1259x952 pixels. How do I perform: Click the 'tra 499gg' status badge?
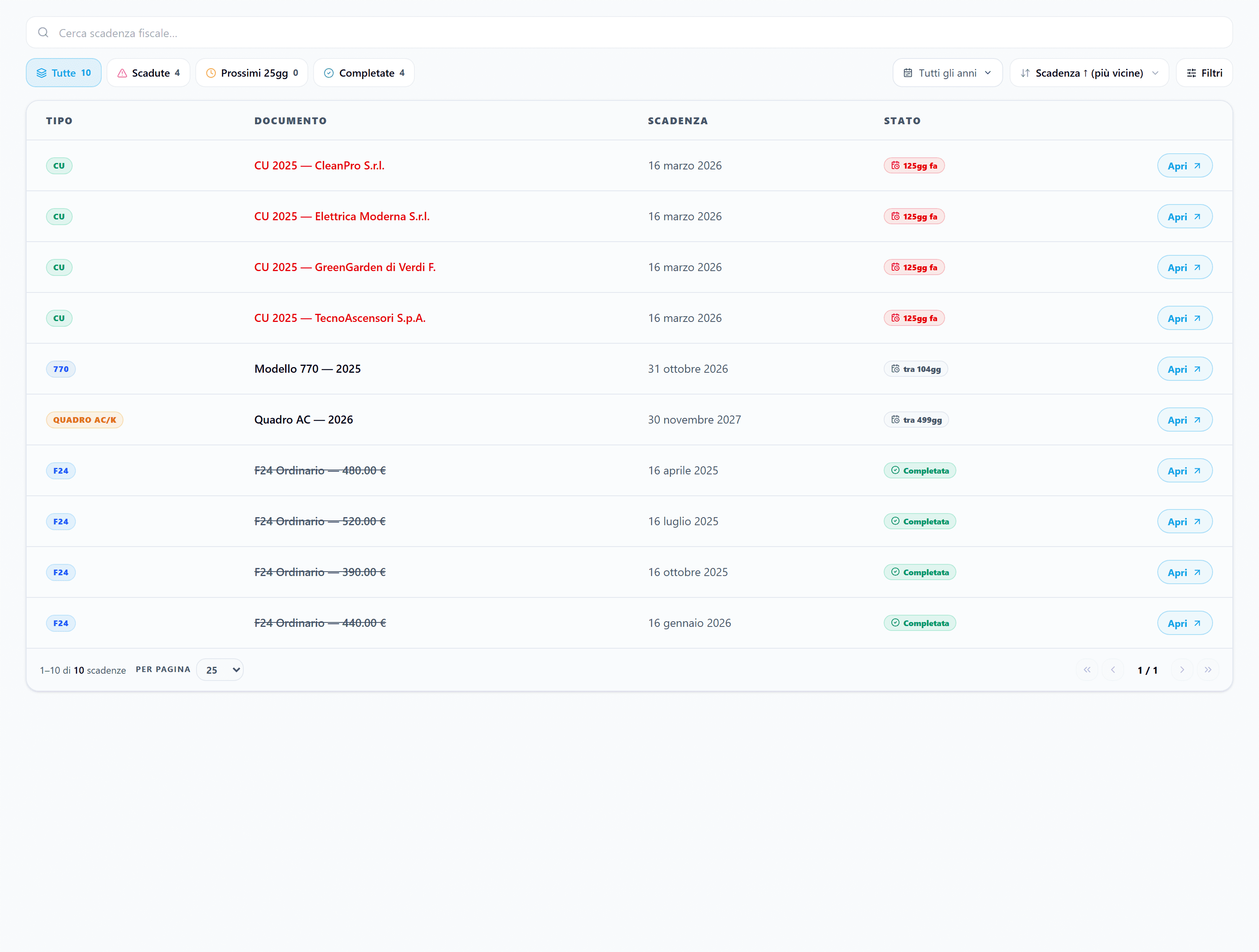point(916,420)
